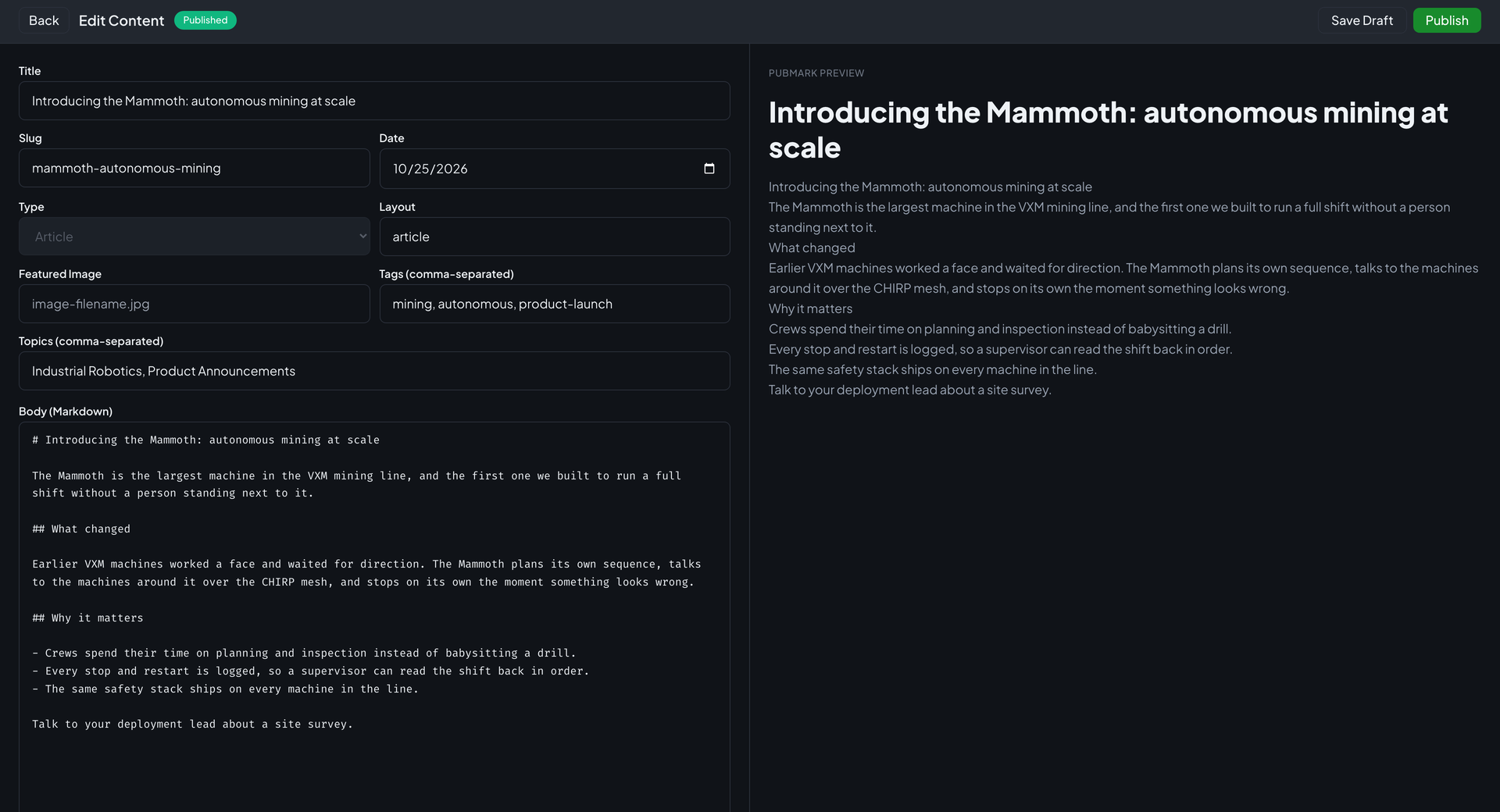Click '## Why it matters' in the markdown body
Screen dimensions: 1500x812
click(x=87, y=618)
